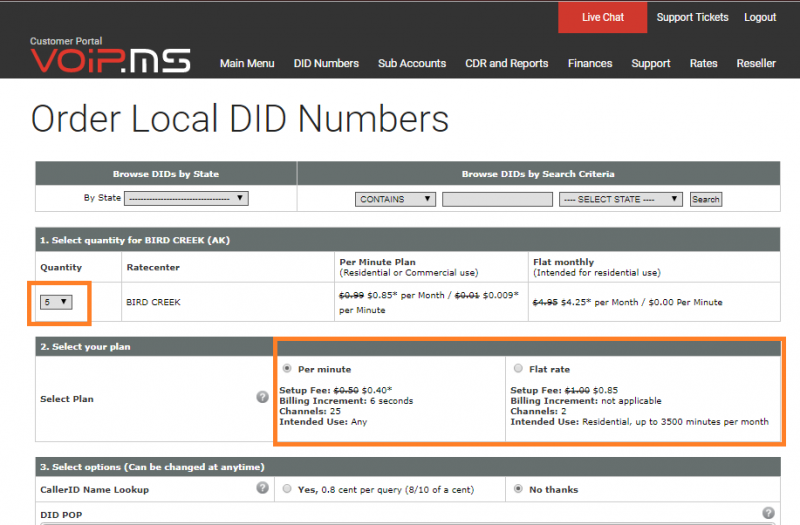Image resolution: width=800 pixels, height=525 pixels.
Task: Open help icon for Select Plan
Action: pyautogui.click(x=262, y=397)
